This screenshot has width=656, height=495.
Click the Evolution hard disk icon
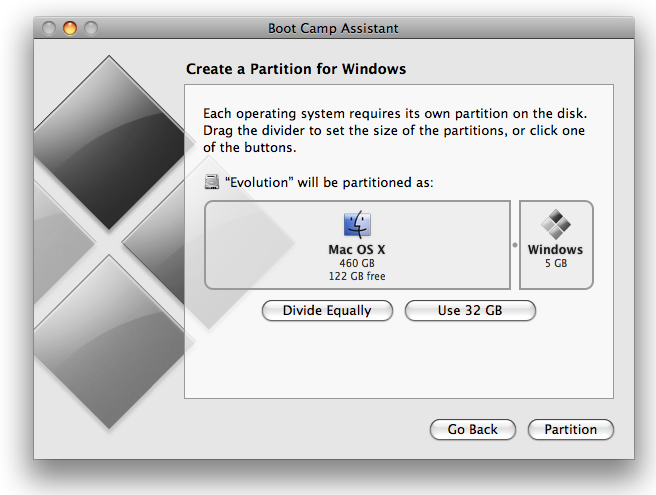212,182
